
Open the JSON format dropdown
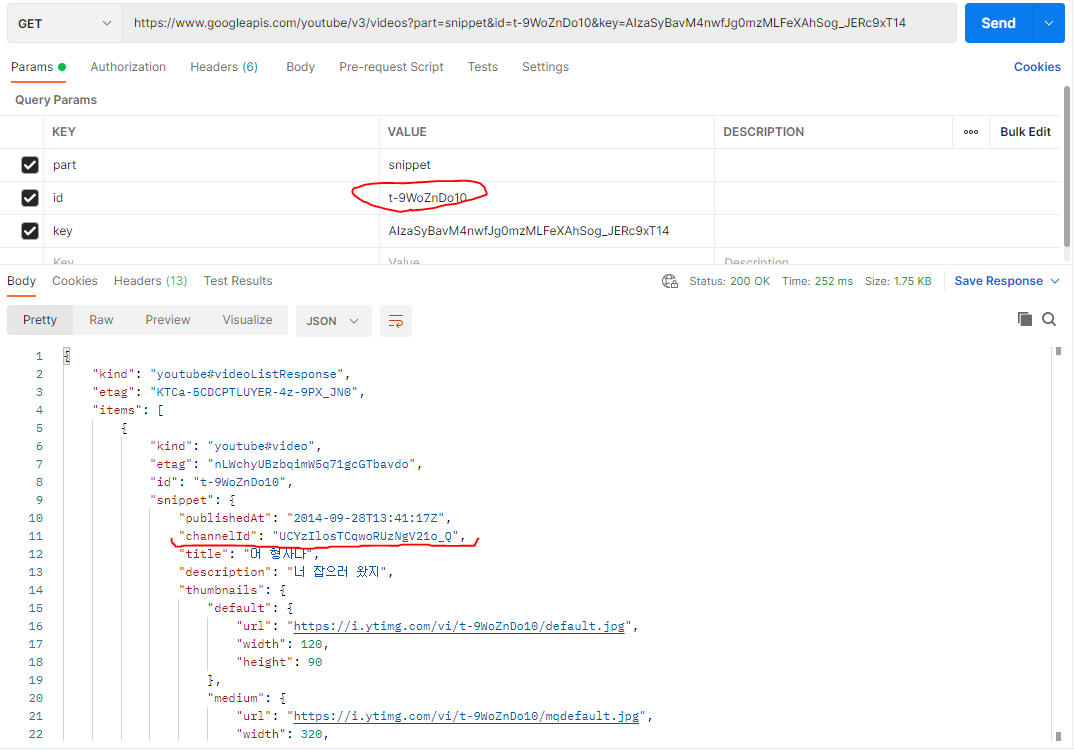tap(333, 321)
